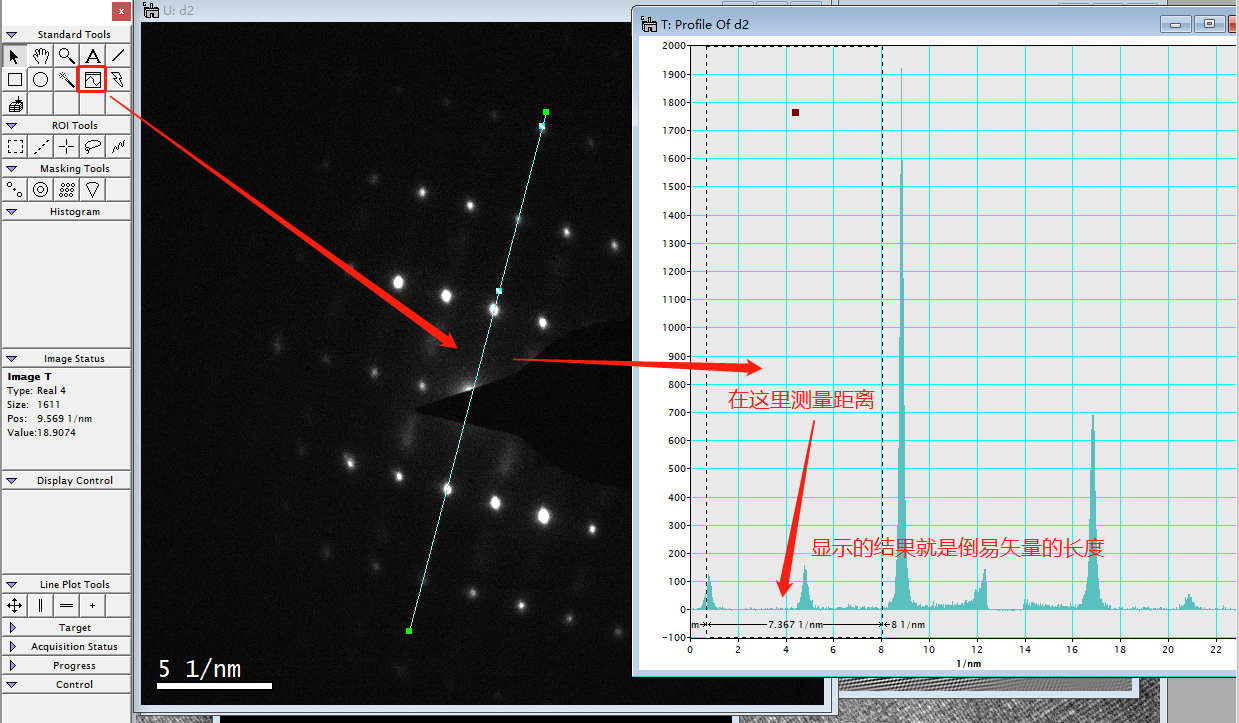
Task: Select the line plot move tool
Action: [x=14, y=605]
